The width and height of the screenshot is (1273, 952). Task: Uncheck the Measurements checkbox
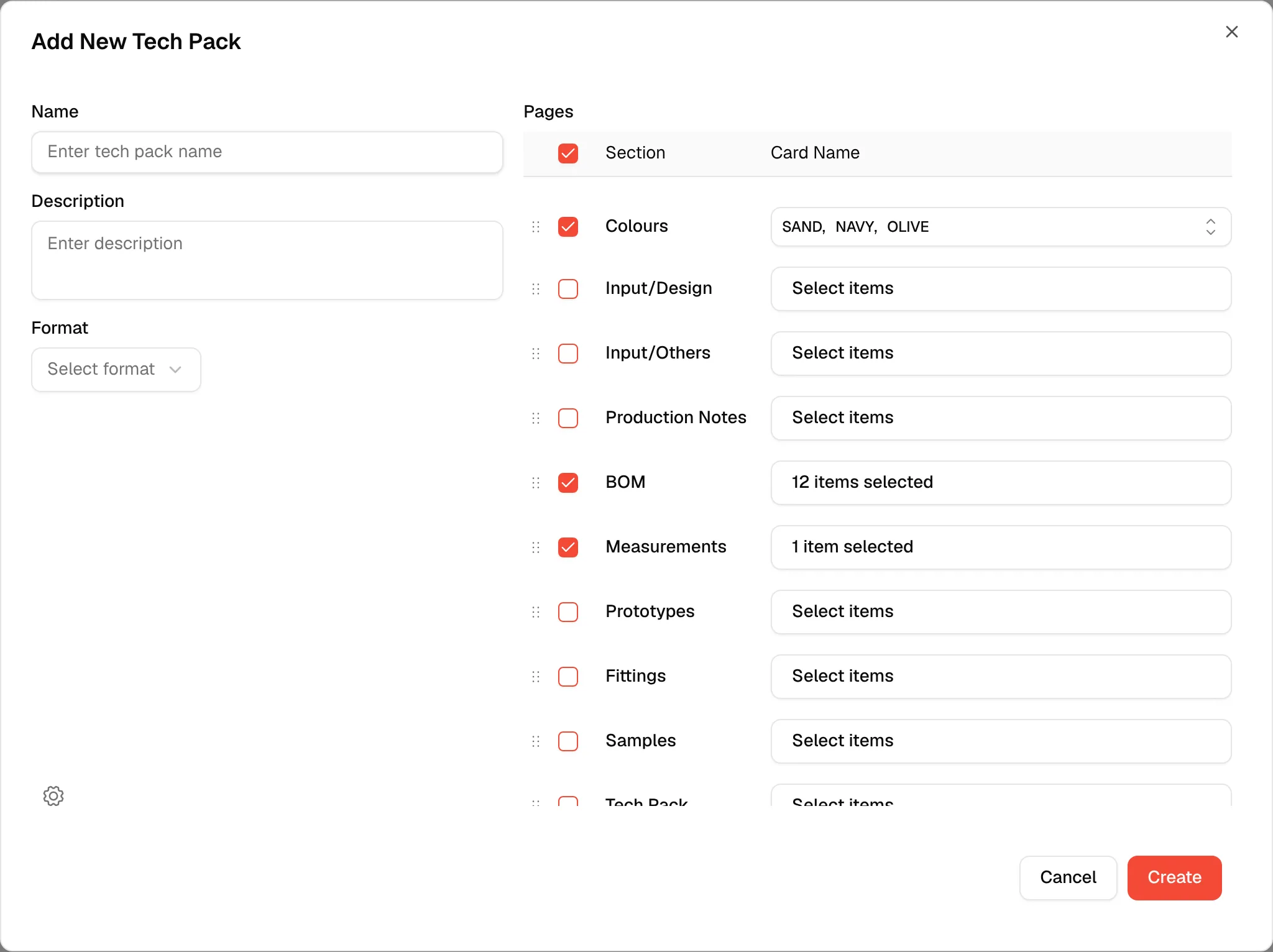pos(568,547)
